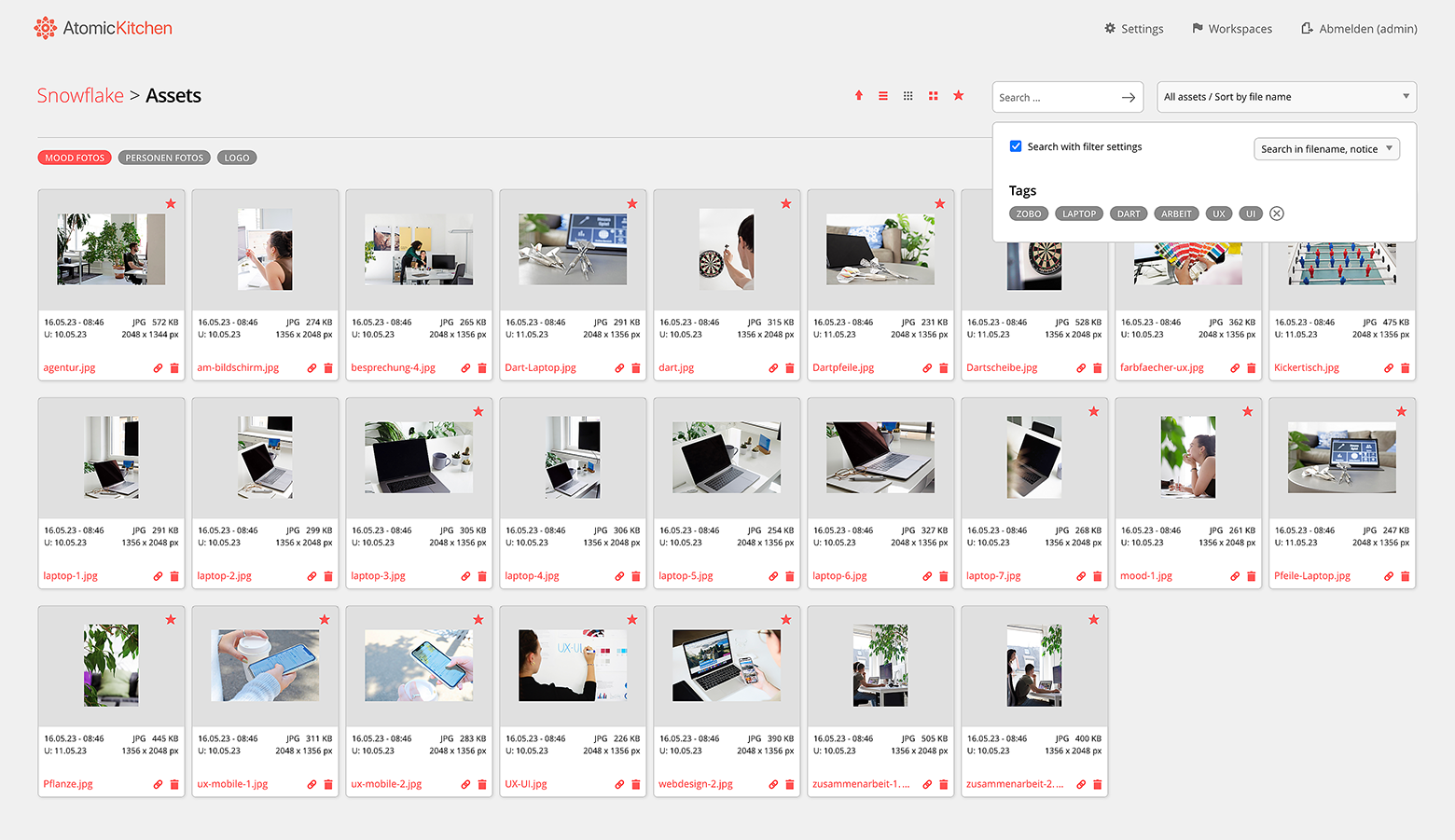Submit search via arrow in search field
This screenshot has height=840, width=1455.
tap(1129, 96)
